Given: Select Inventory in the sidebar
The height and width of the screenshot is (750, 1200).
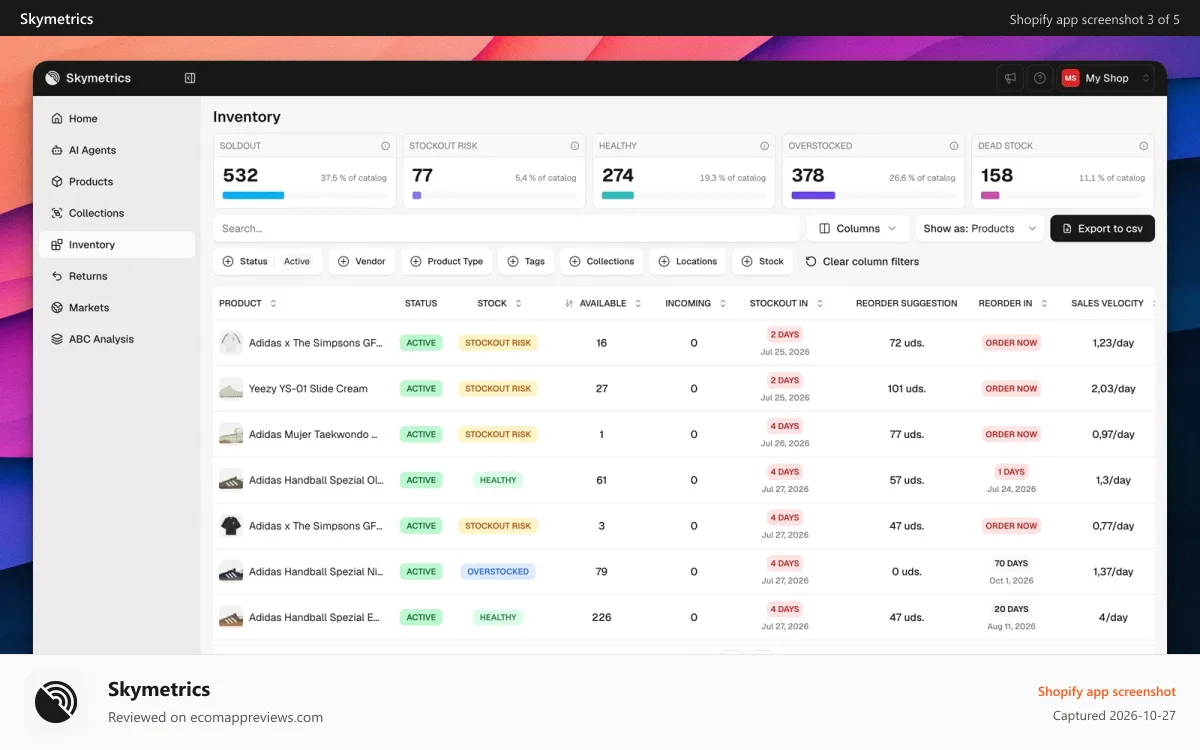Looking at the screenshot, I should 117,244.
